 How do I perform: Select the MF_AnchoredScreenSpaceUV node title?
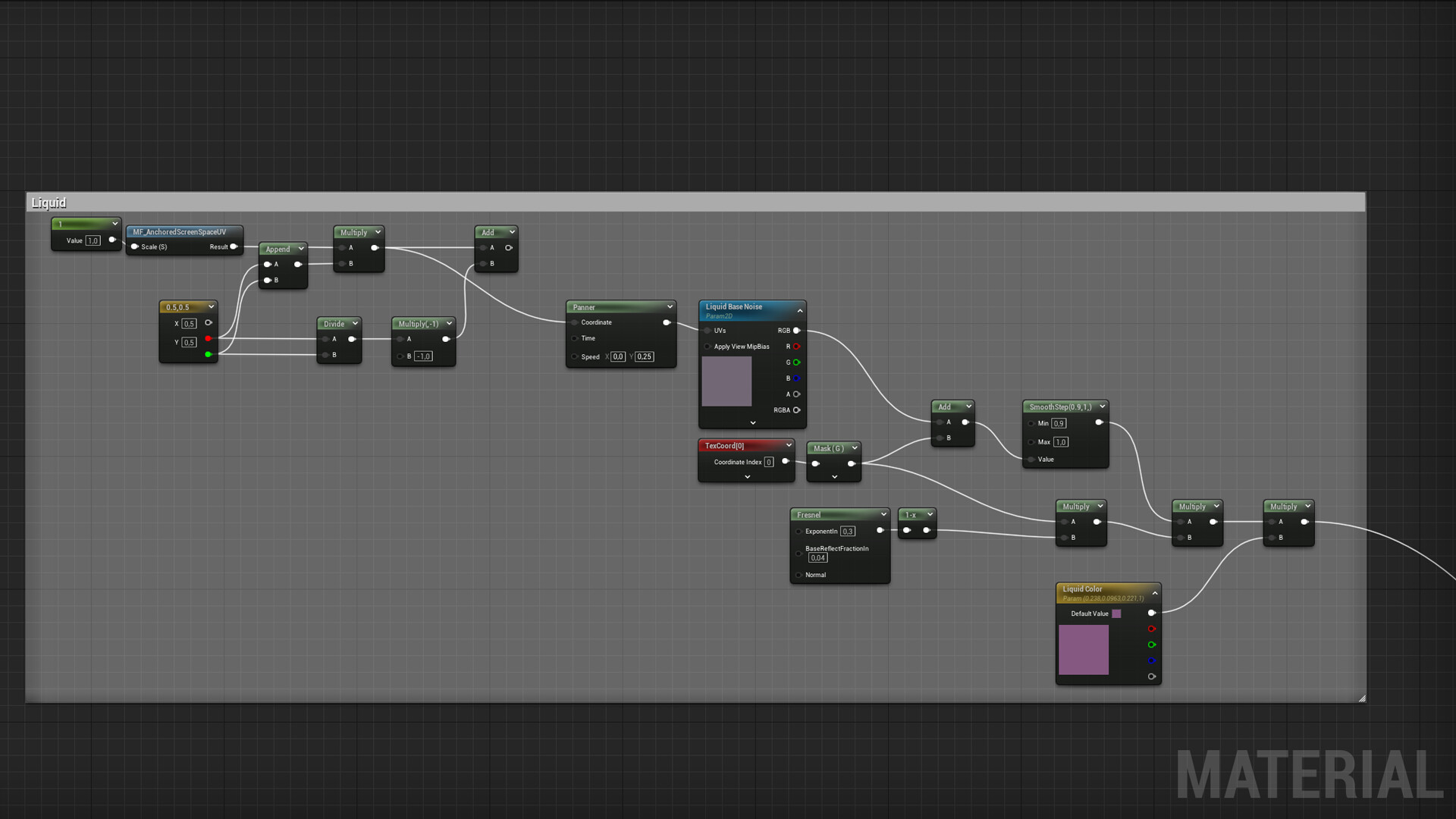pyautogui.click(x=180, y=232)
